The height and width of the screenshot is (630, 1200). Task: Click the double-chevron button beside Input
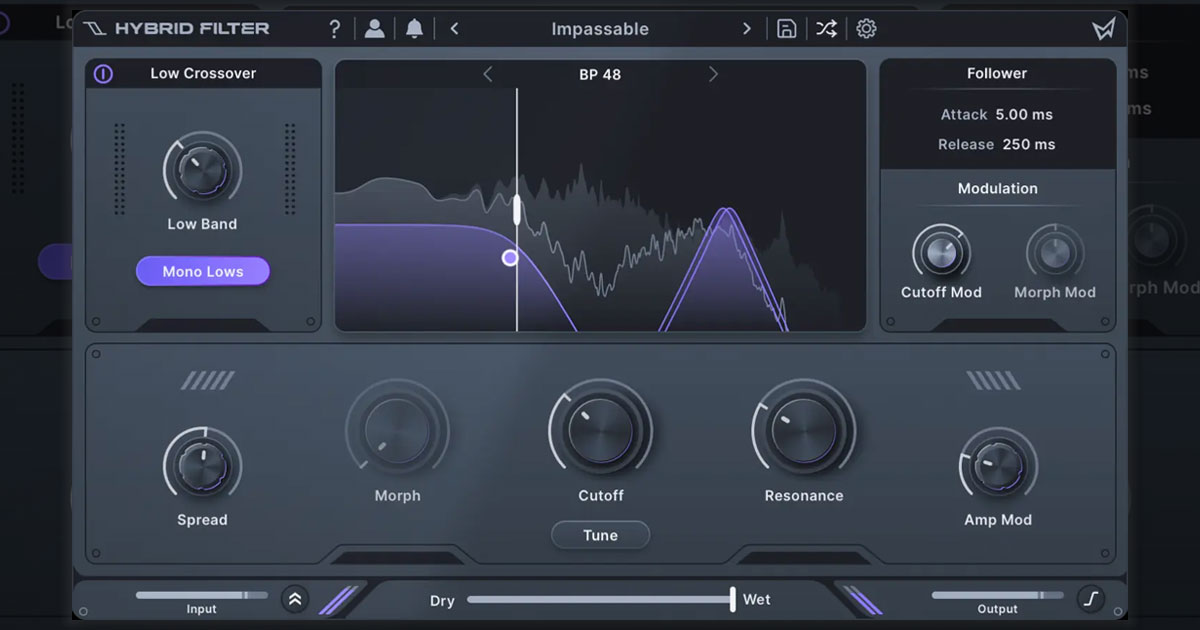[294, 599]
